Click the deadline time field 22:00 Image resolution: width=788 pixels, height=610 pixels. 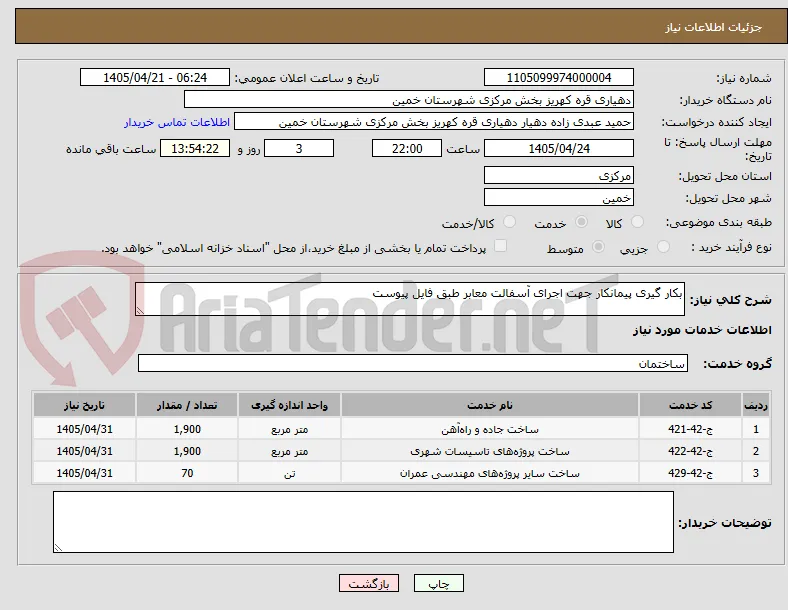point(407,148)
